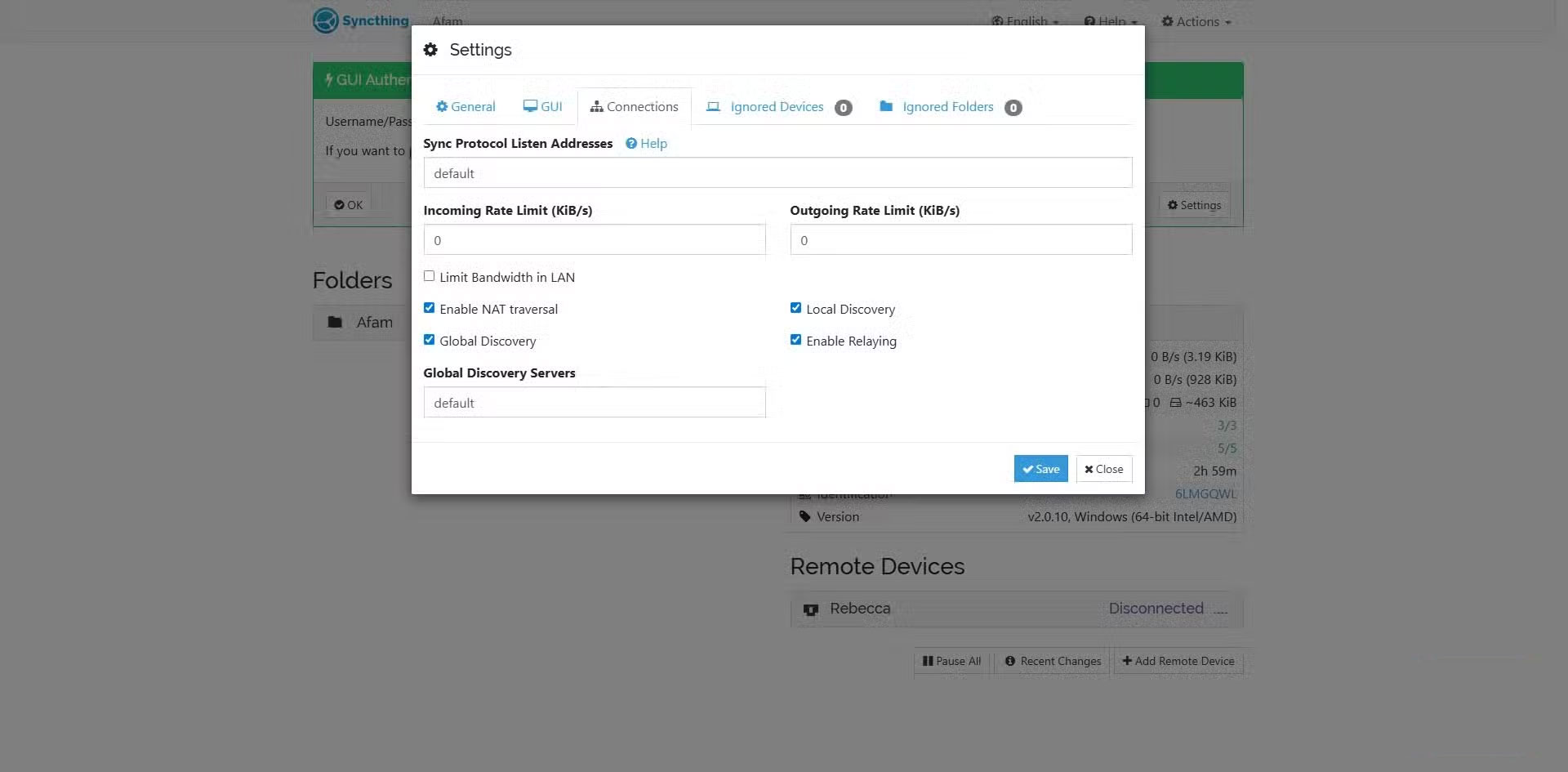This screenshot has width=1568, height=772.
Task: Toggle the Enable Relaying checkbox
Action: point(795,341)
